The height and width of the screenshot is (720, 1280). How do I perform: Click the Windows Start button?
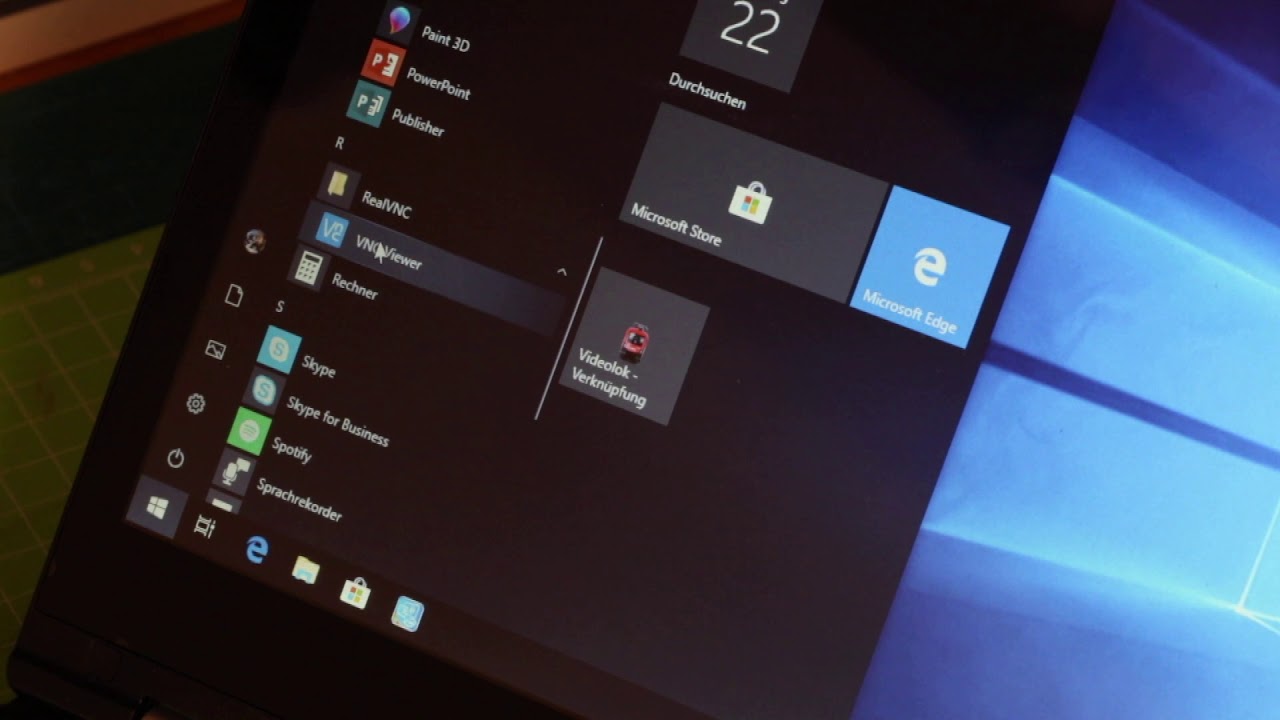tap(156, 508)
